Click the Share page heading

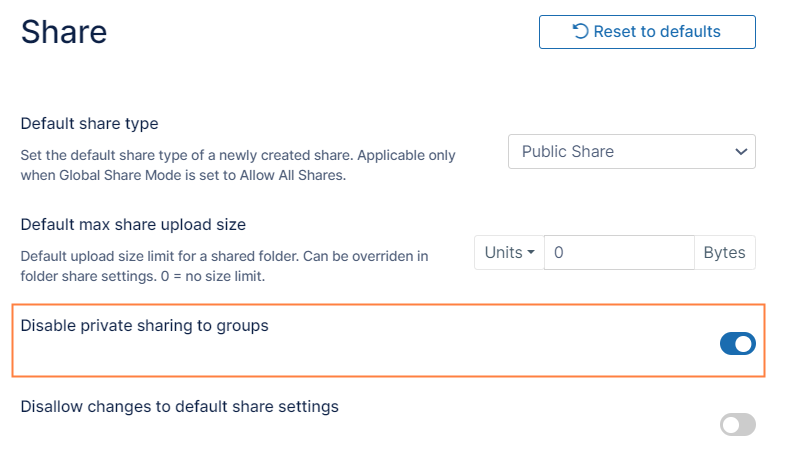click(64, 32)
